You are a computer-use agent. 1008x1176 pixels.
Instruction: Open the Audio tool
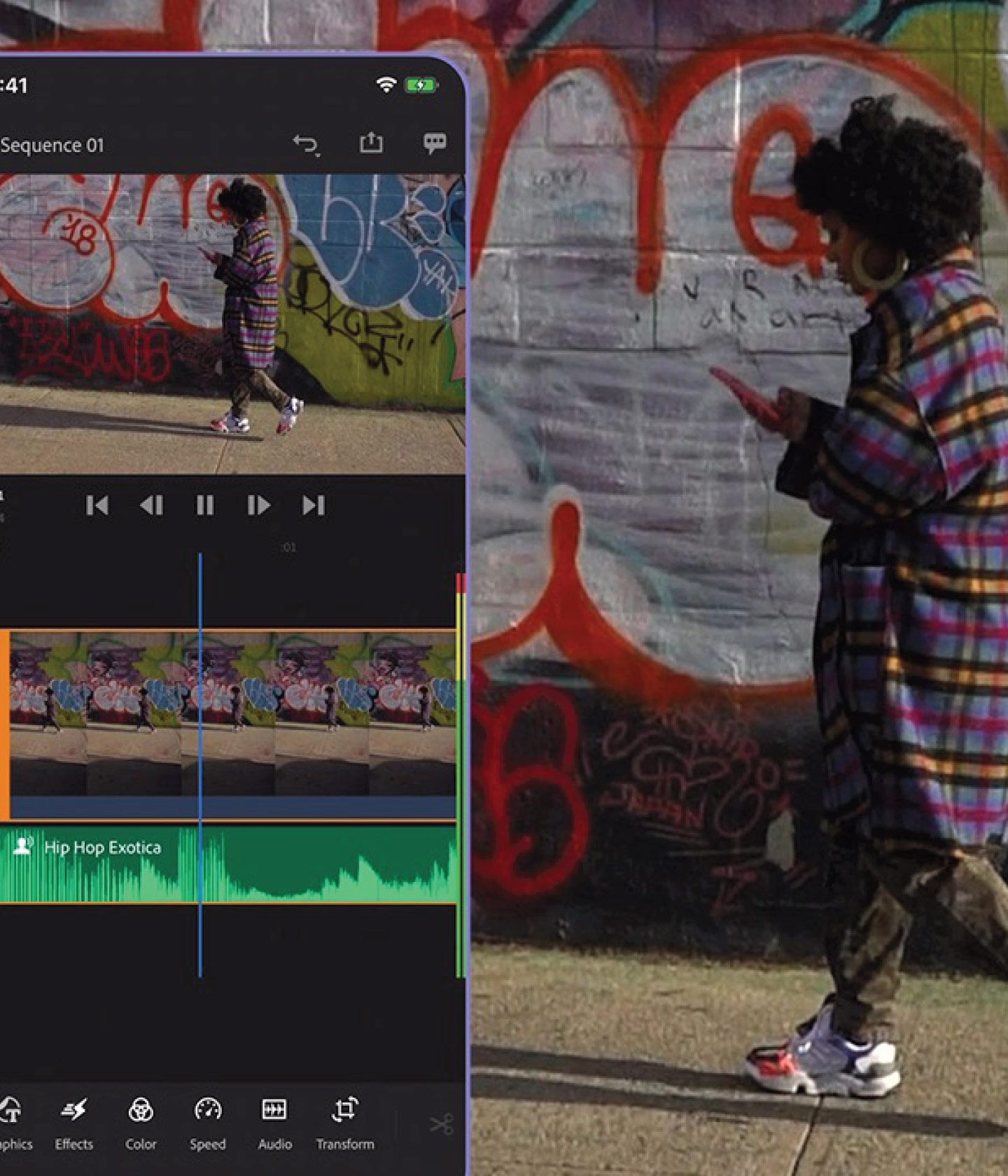[x=274, y=1123]
